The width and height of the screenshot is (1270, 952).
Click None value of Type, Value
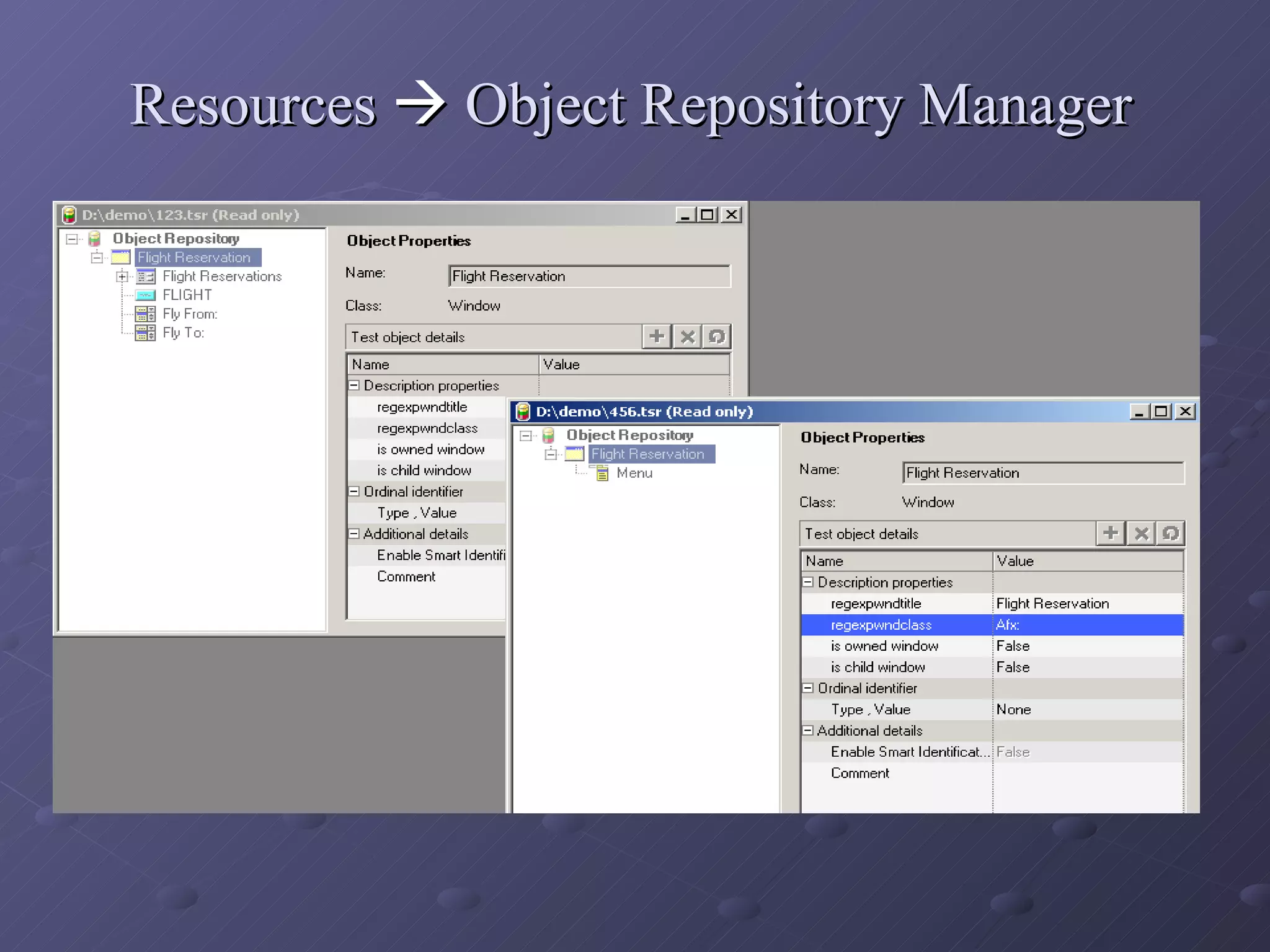click(x=1088, y=710)
